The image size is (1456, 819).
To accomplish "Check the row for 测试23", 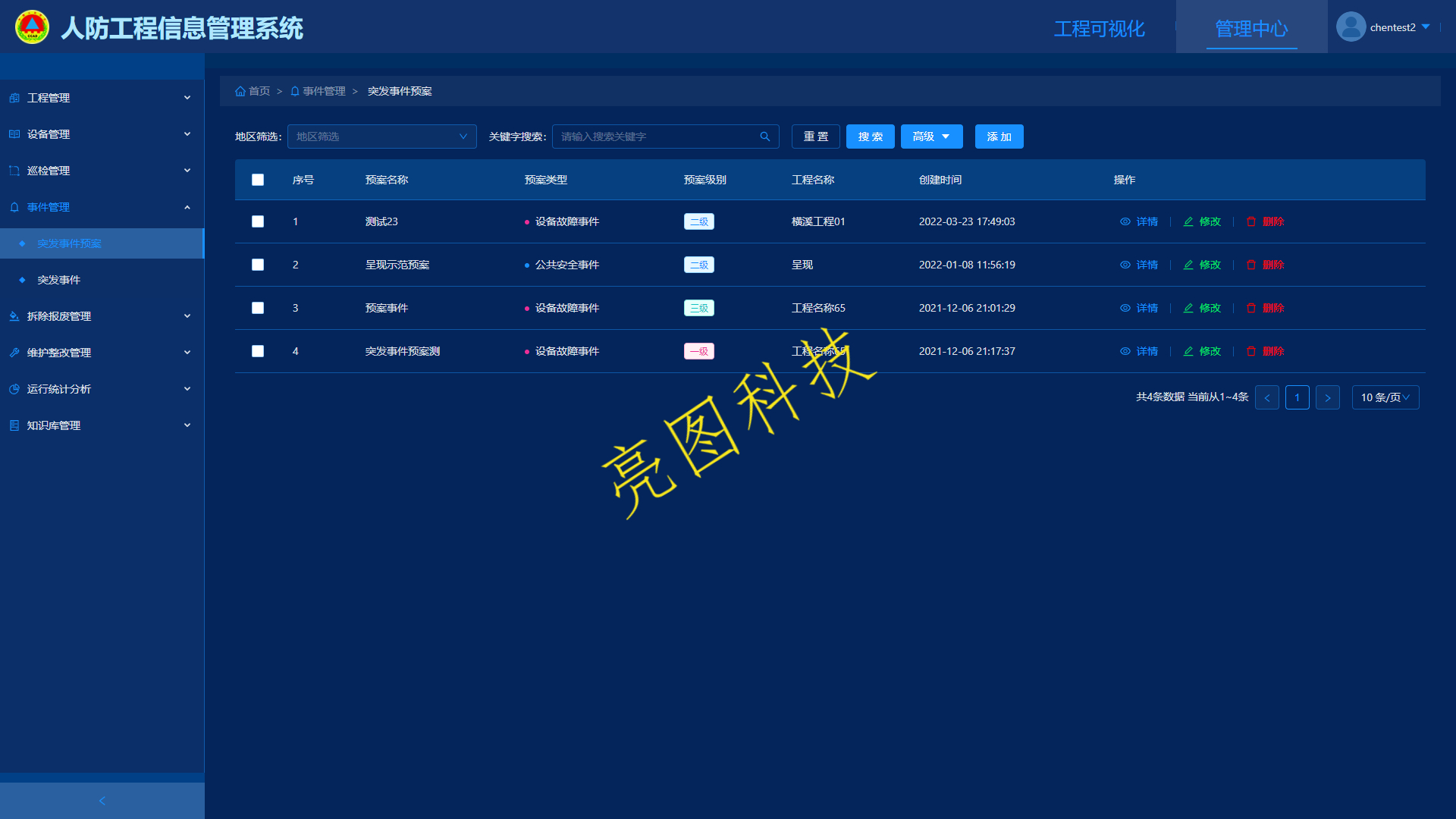I will pyautogui.click(x=258, y=221).
